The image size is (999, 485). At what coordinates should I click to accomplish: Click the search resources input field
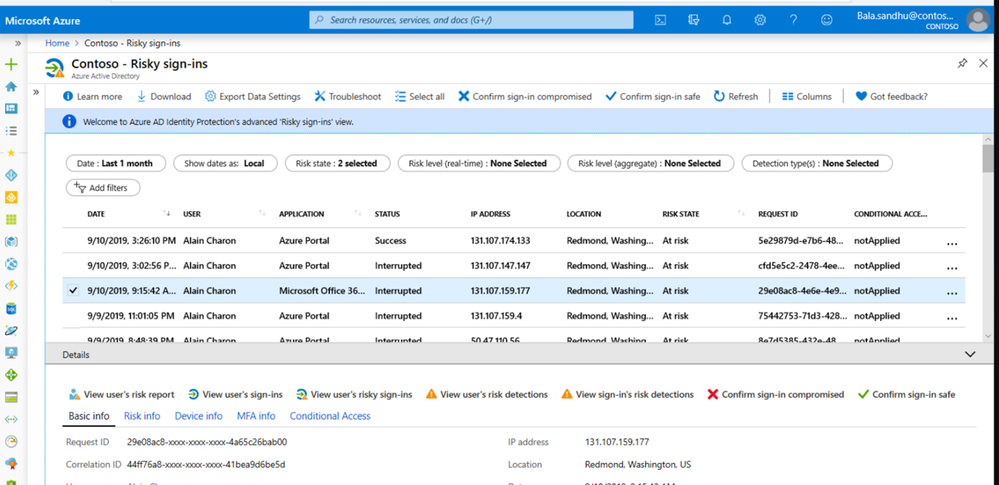tap(471, 20)
